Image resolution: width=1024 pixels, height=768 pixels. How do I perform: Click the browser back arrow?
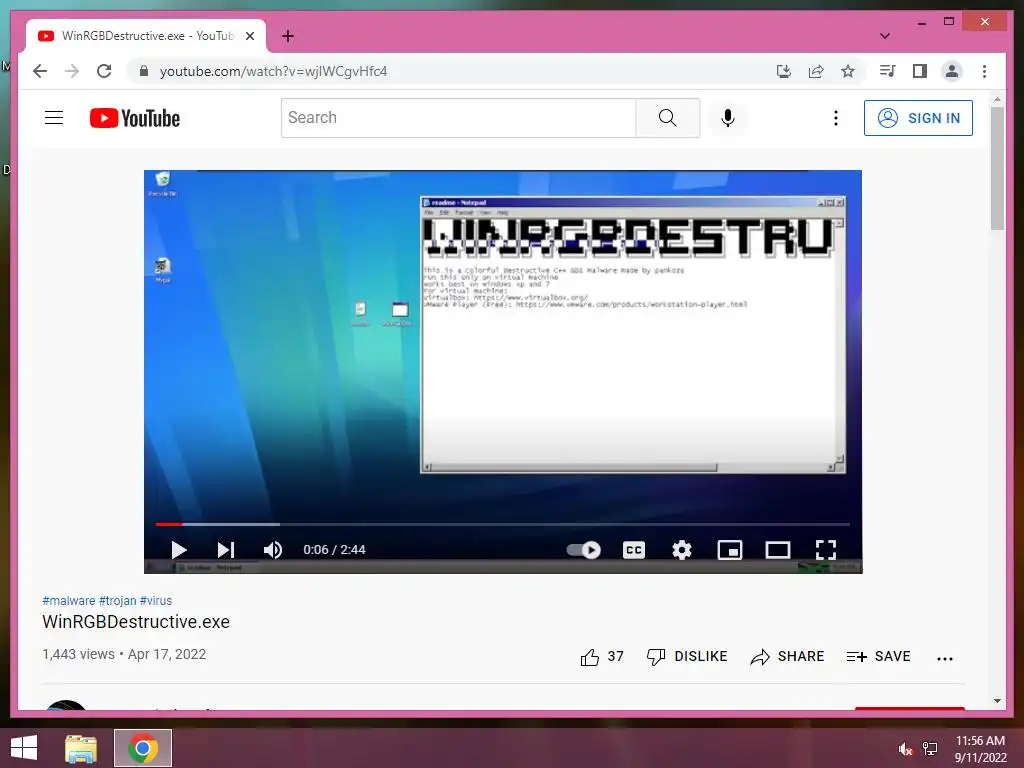pos(40,71)
